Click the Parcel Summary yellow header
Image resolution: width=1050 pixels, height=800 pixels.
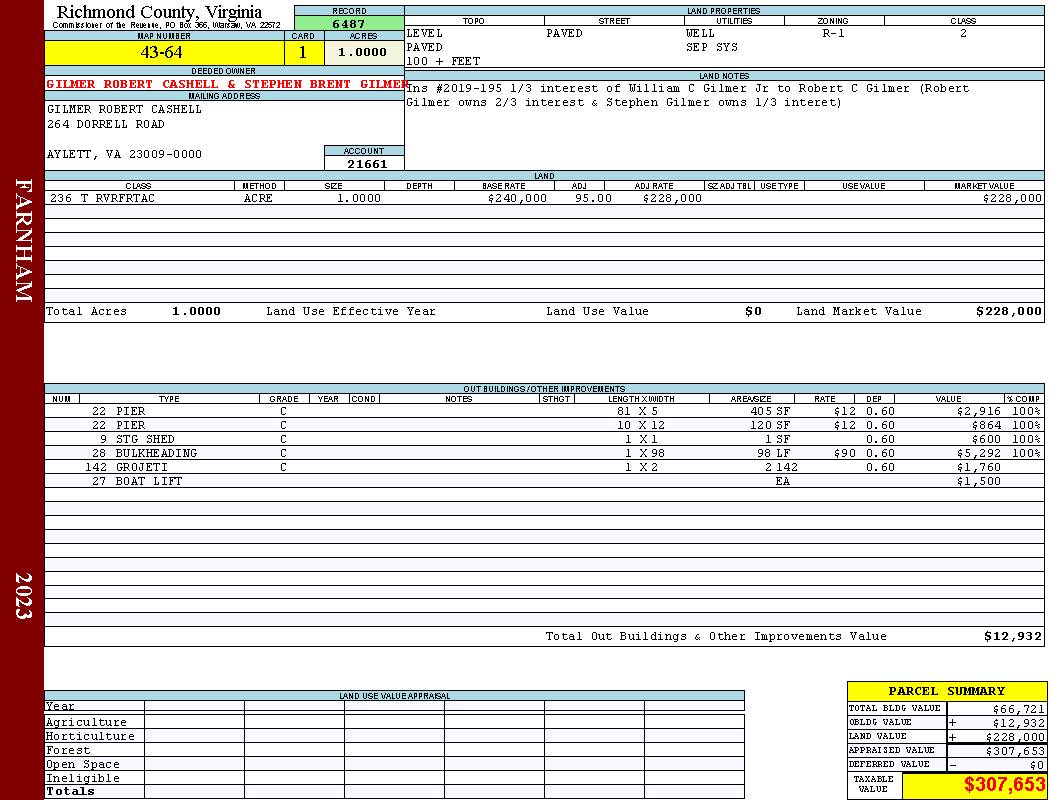pos(946,691)
